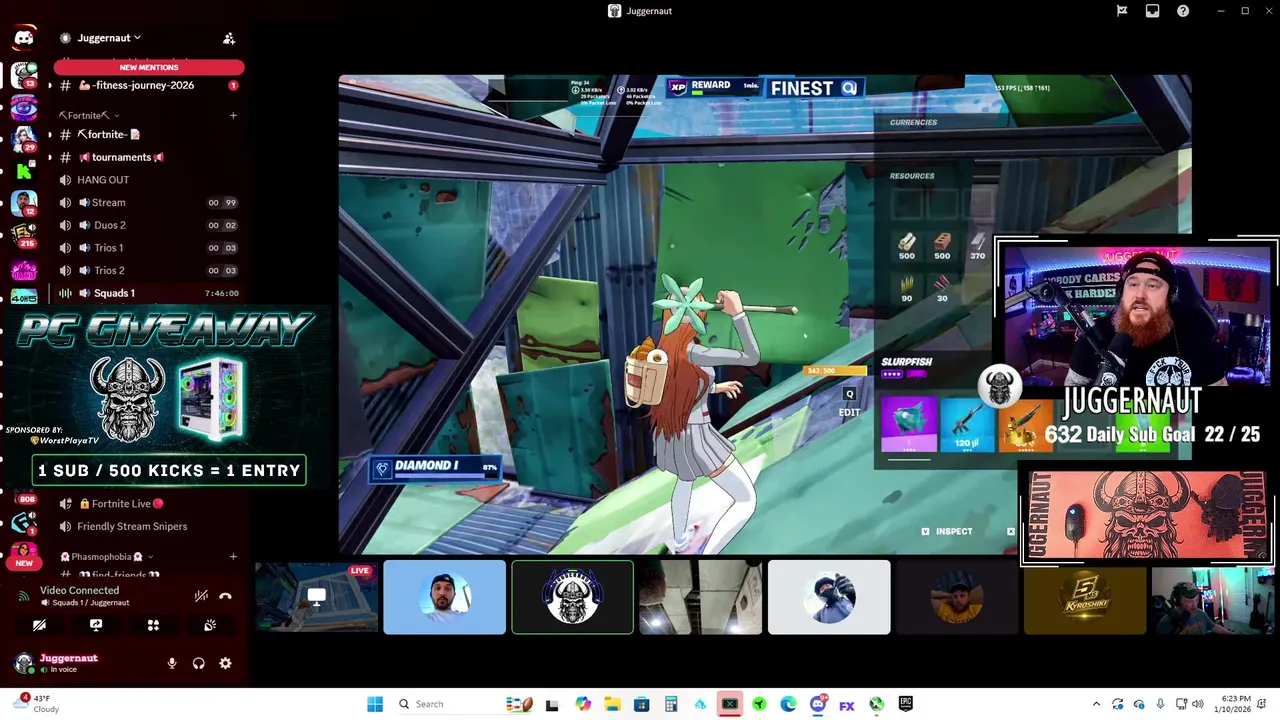Join the HANG OUT voice channel
This screenshot has height=720, width=1280.
148,180
